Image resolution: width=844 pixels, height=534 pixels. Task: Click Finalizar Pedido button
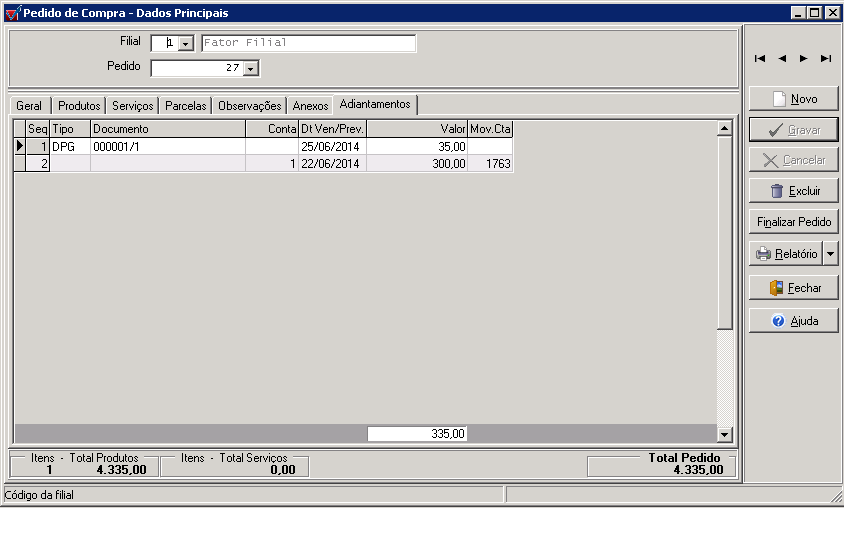point(793,222)
